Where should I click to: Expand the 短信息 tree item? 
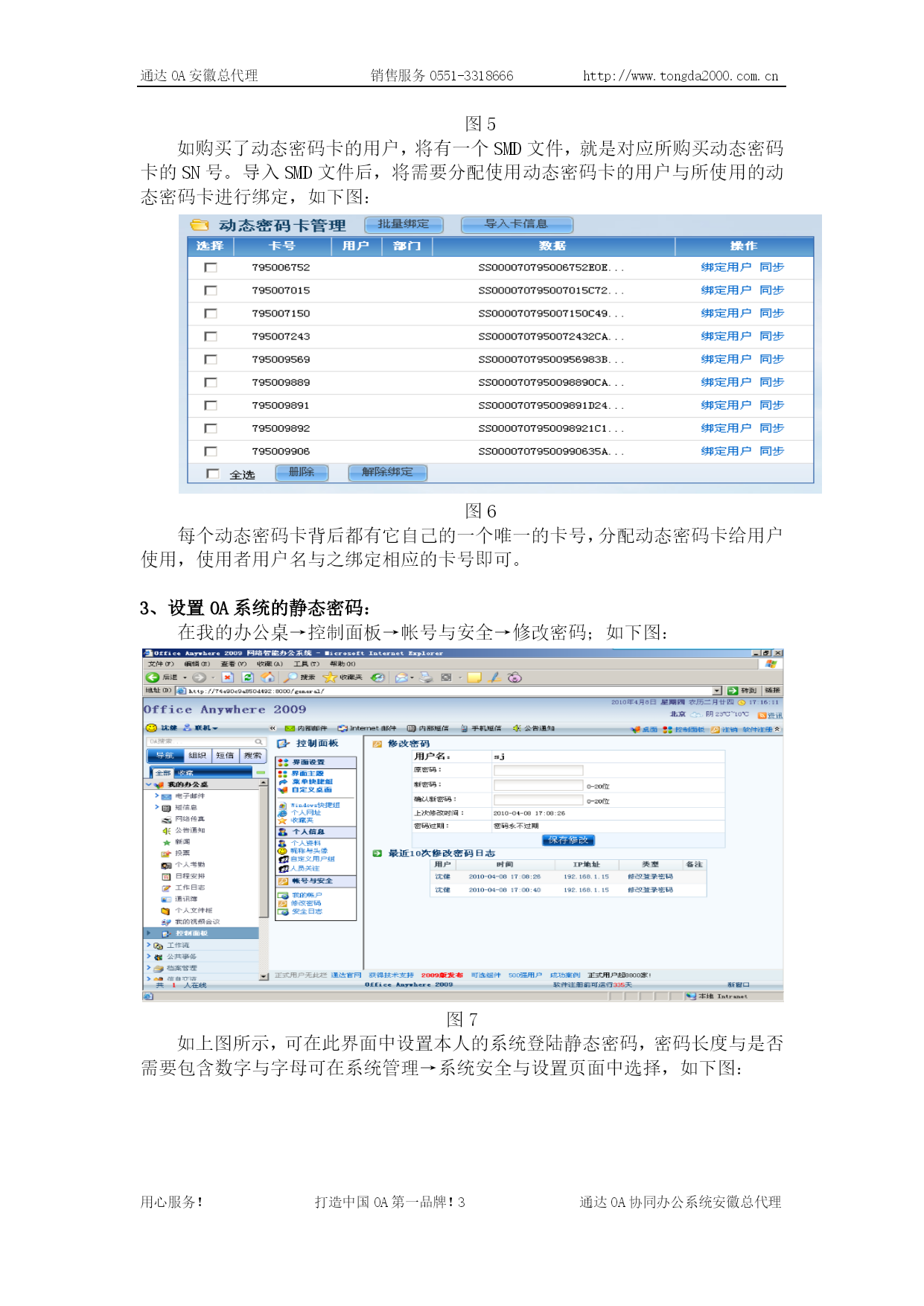[157, 807]
